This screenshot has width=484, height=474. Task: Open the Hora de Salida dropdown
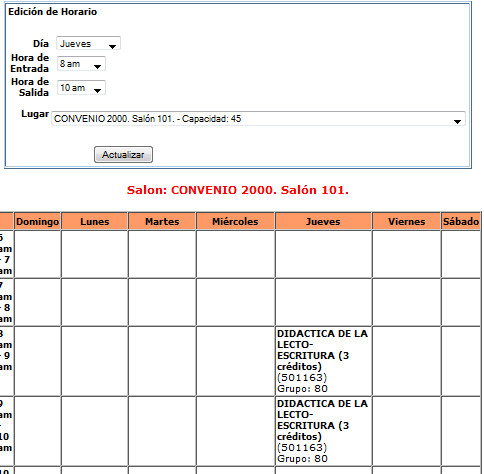point(81,88)
